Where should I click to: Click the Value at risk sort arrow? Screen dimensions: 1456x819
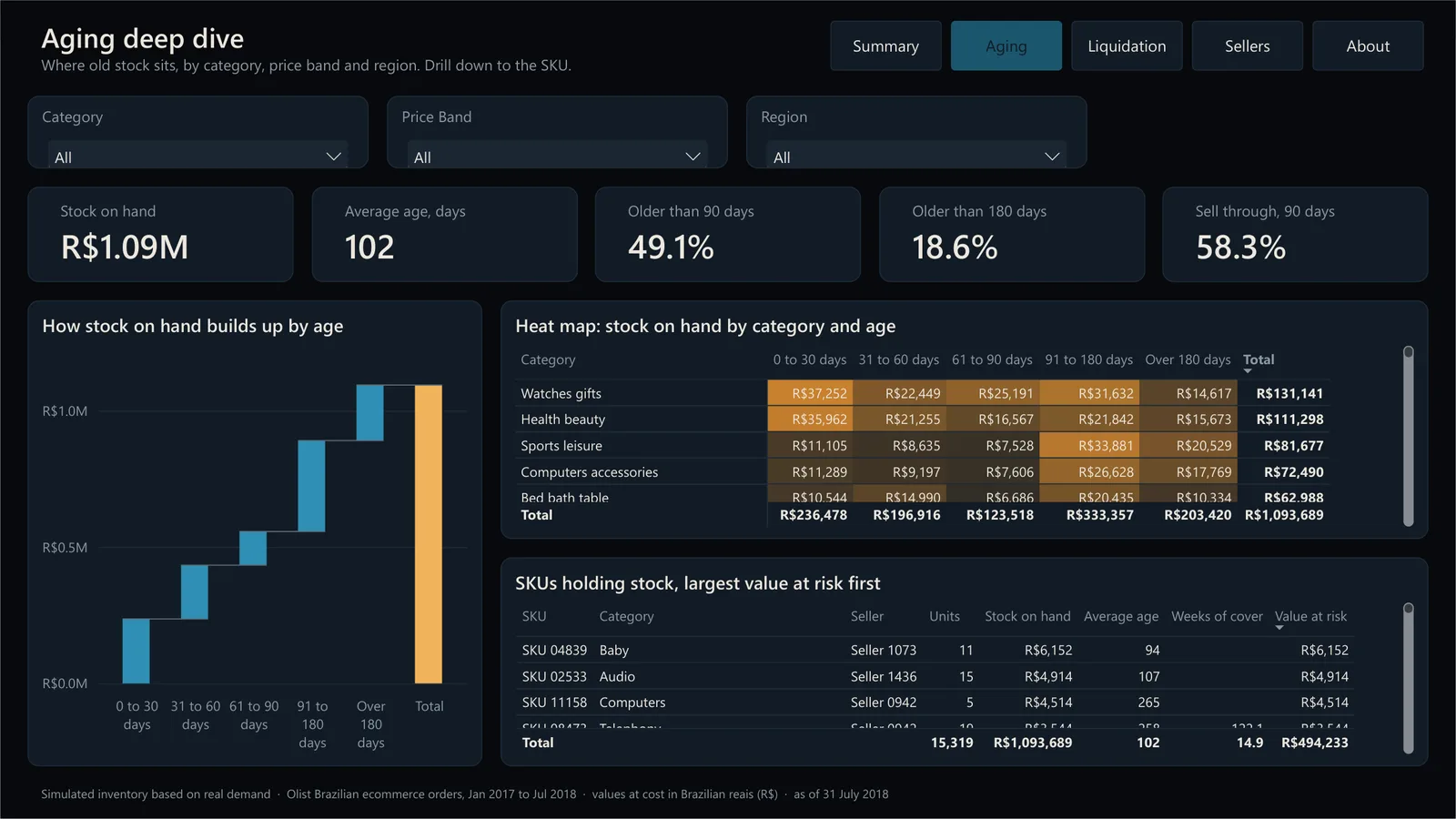click(1279, 628)
